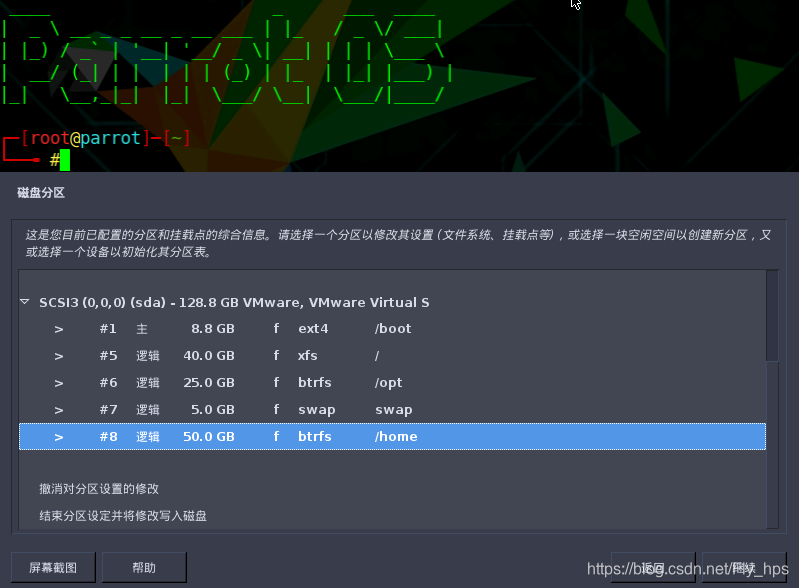Select the SCSI3 (0,0,0) (sda) disk entry
The height and width of the screenshot is (588, 799).
tap(234, 303)
